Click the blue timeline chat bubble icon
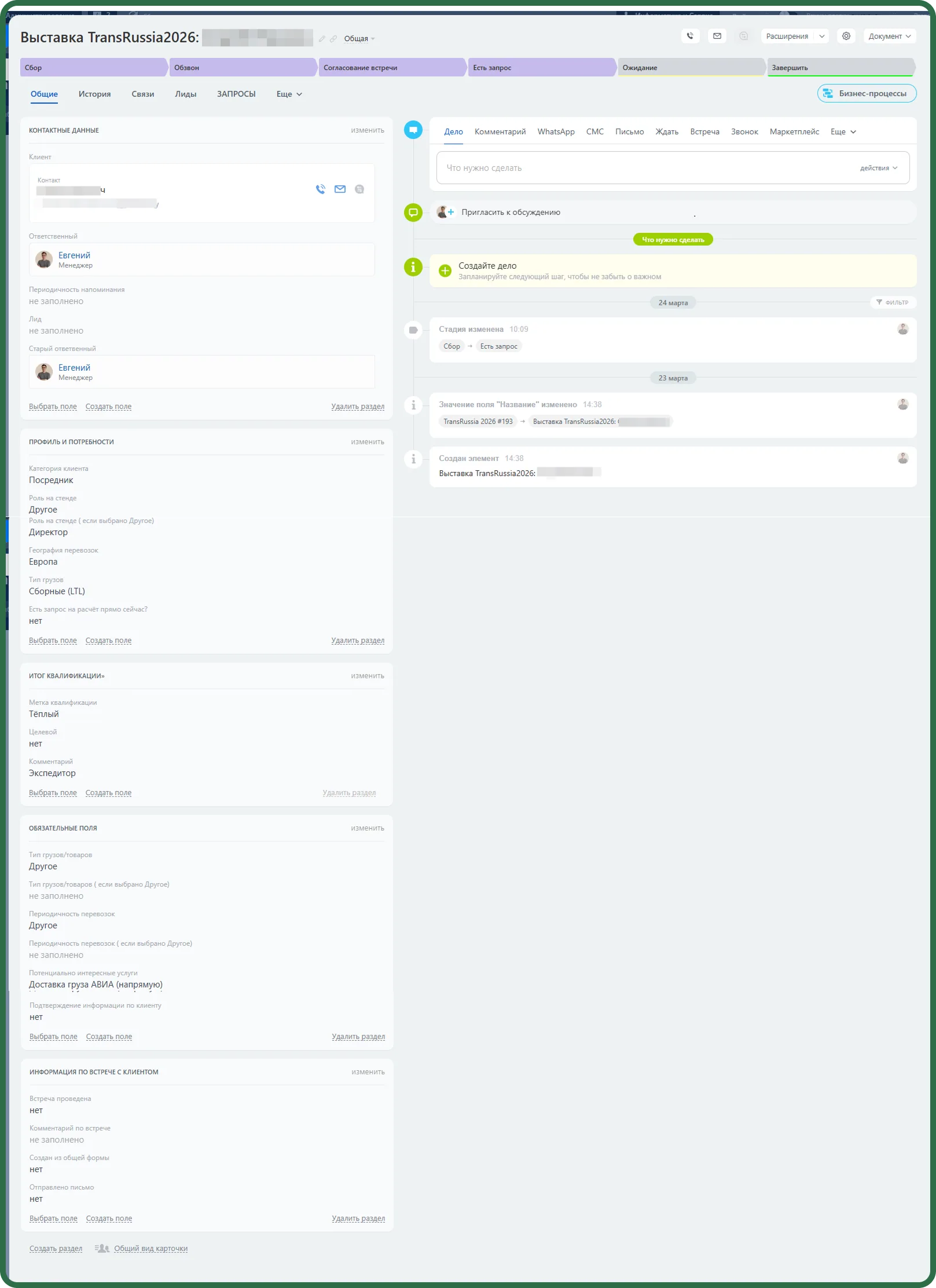 tap(413, 130)
